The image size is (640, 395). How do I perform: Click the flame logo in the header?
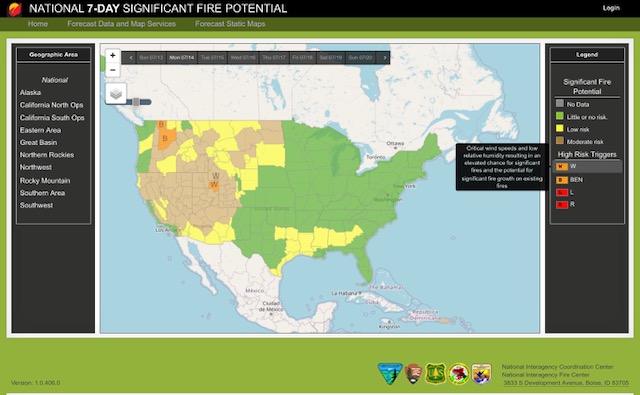(15, 9)
